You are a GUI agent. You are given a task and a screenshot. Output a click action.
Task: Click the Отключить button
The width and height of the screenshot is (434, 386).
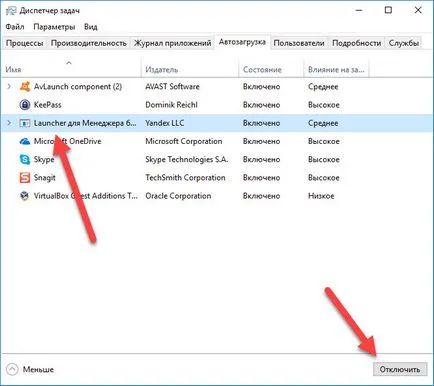[400, 369]
